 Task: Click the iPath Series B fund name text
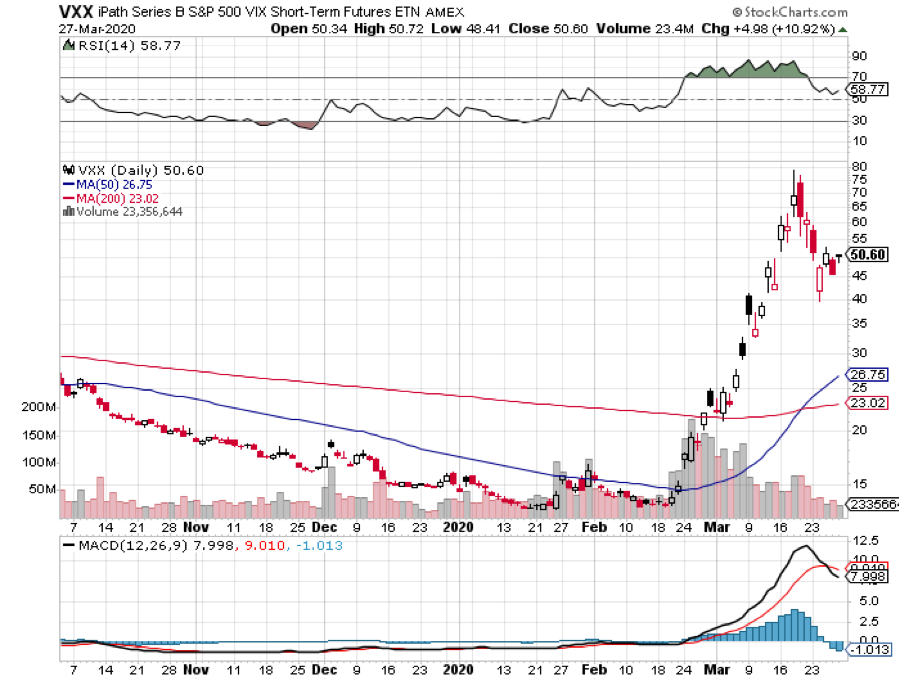point(259,12)
